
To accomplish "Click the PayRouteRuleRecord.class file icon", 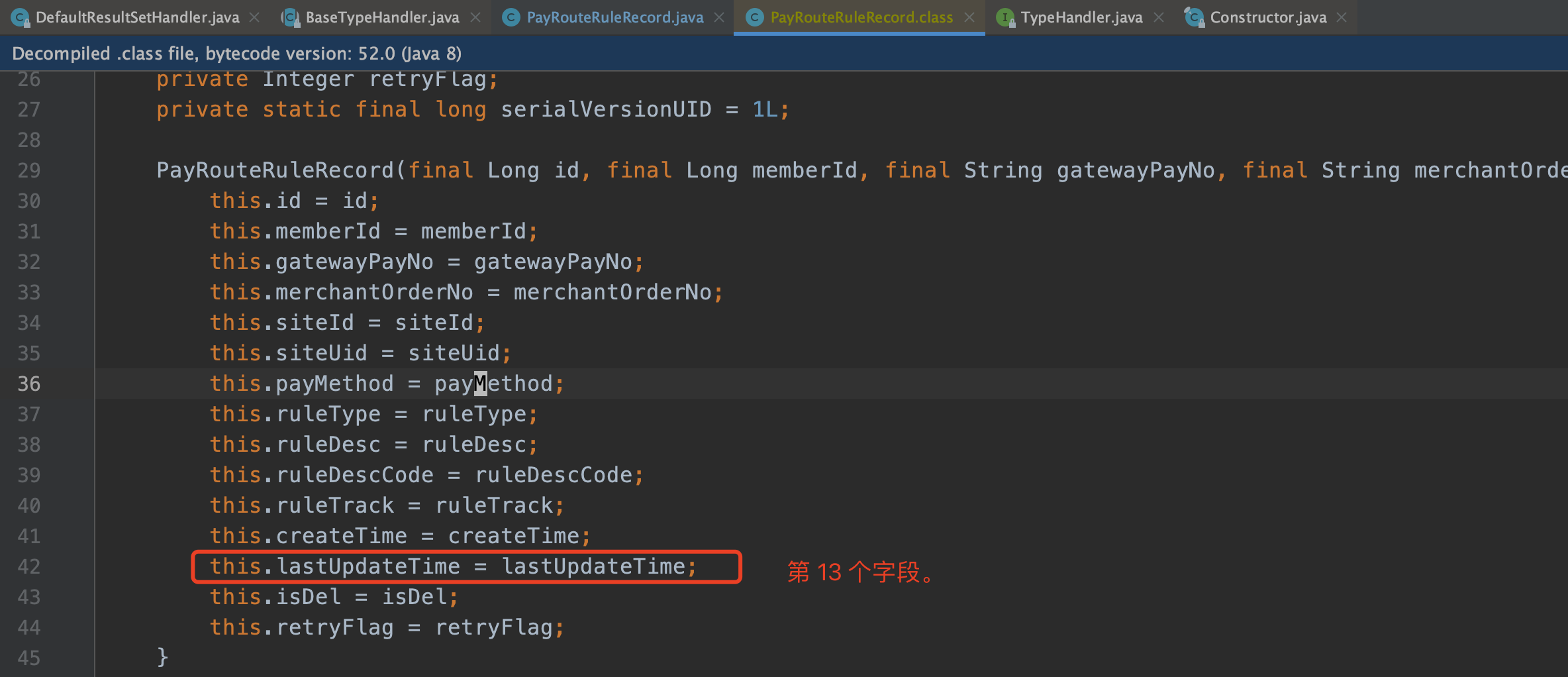I will click(x=754, y=18).
